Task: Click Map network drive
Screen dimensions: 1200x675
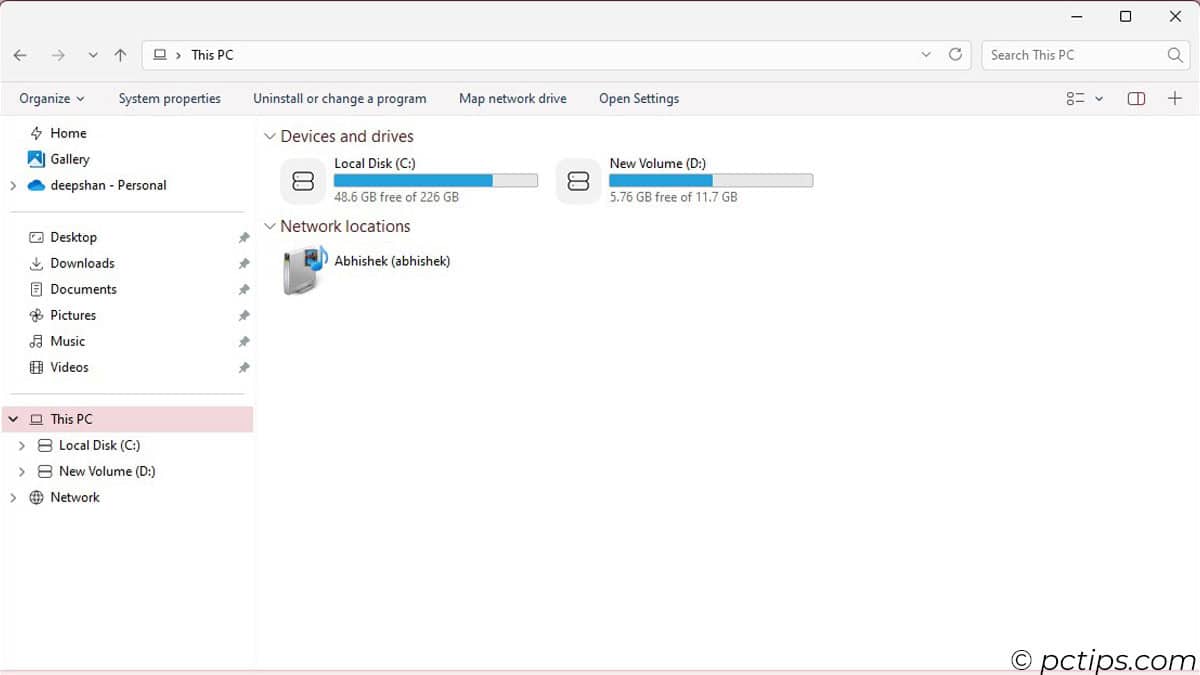Action: [512, 98]
